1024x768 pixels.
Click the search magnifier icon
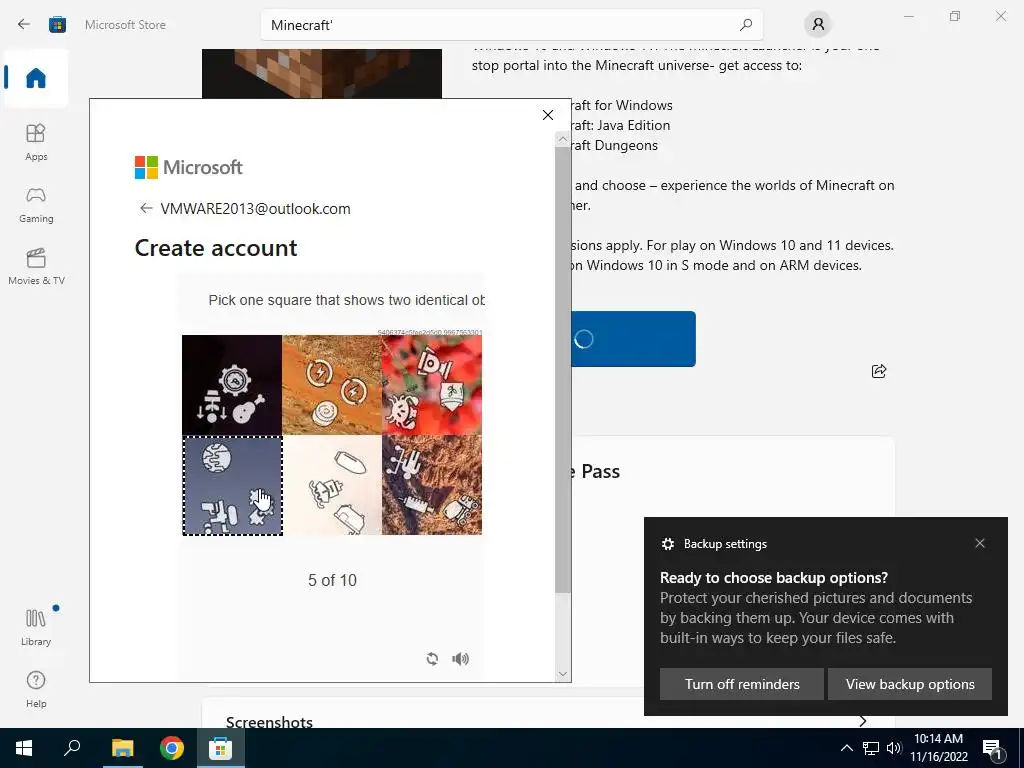(746, 25)
